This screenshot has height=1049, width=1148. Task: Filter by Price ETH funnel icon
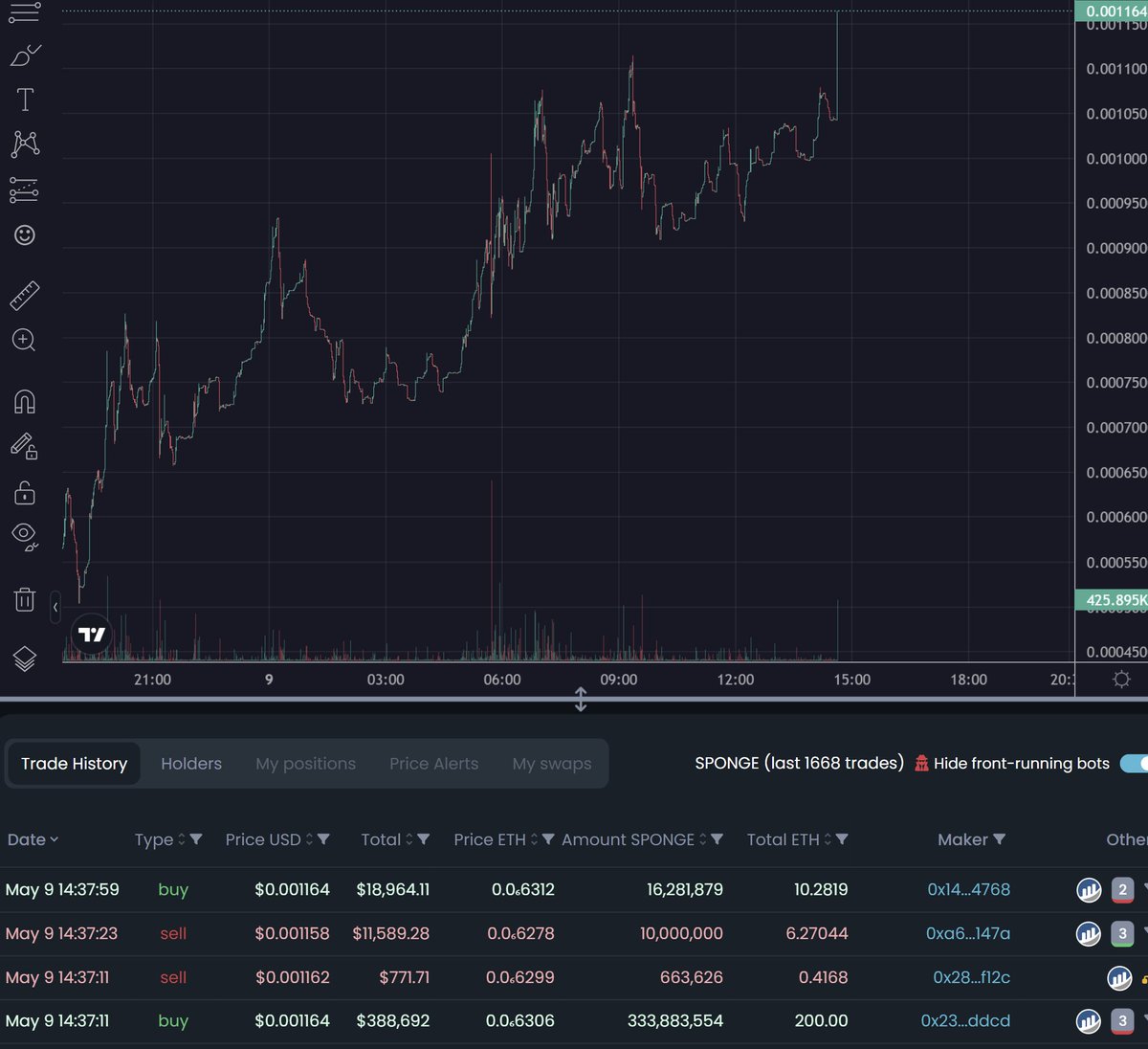tap(548, 839)
